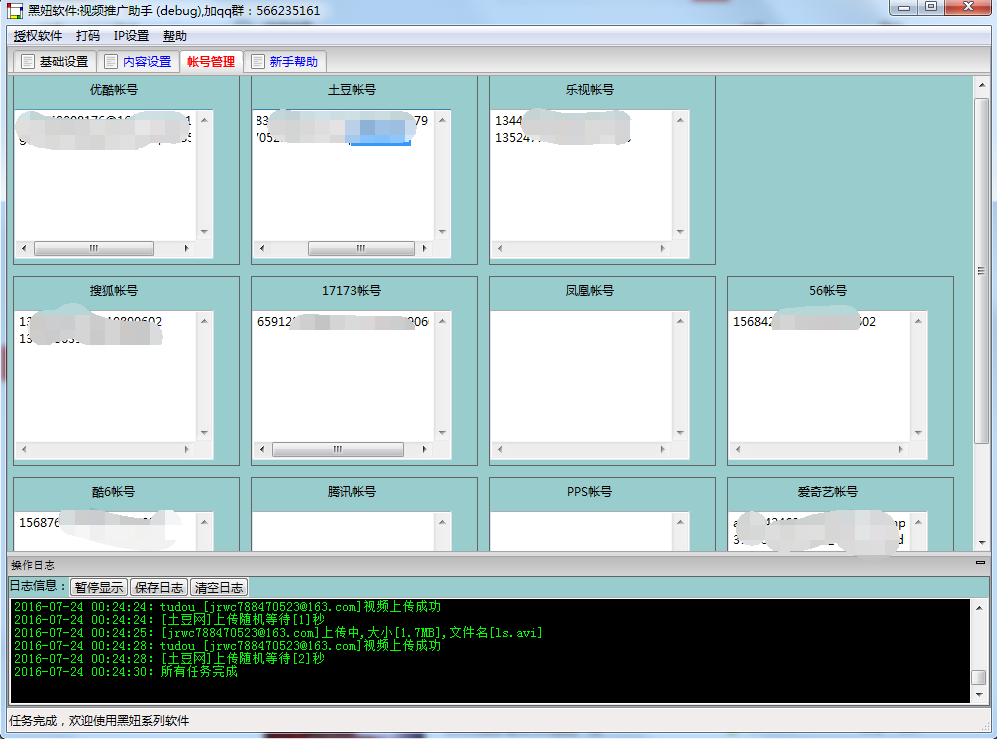
Task: Click the 酷6帐号 group label
Action: (113, 492)
